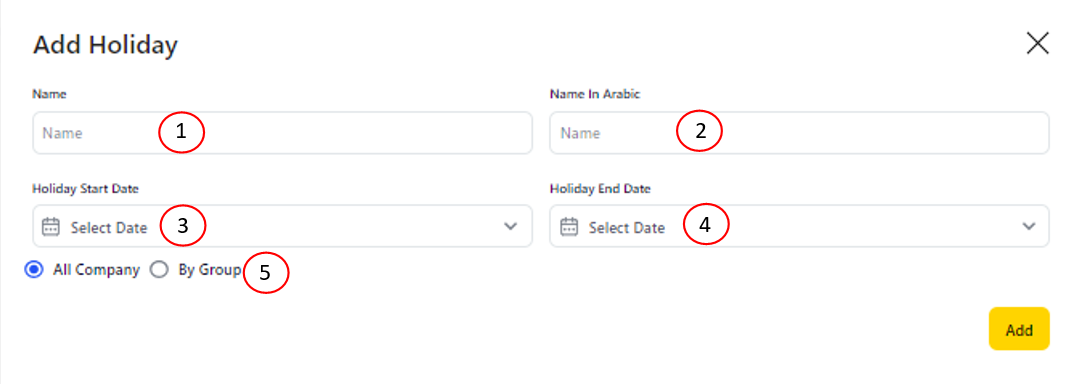Focus the Name In Arabic text input

point(799,133)
